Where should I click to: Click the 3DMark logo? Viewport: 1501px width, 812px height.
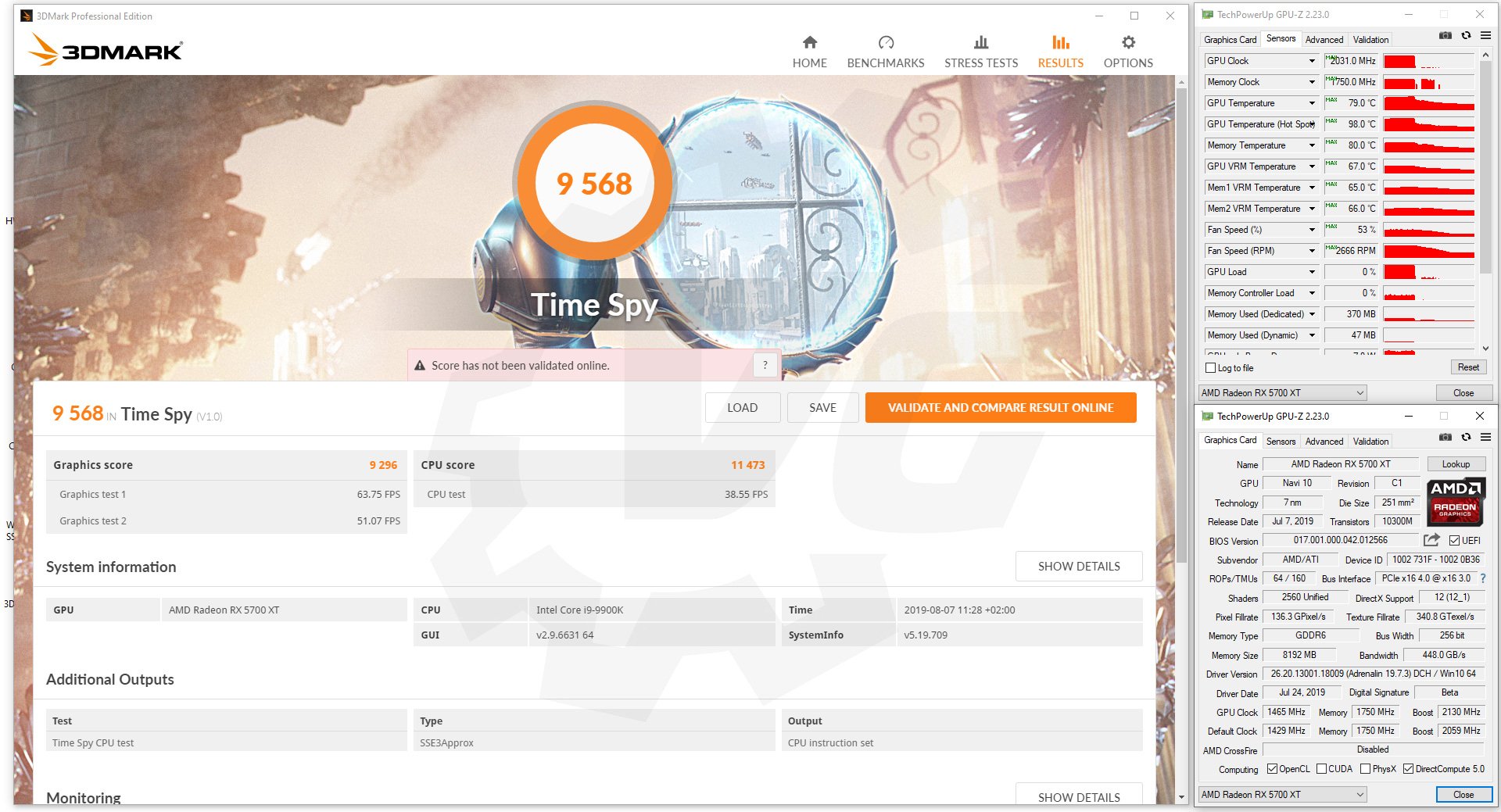(x=105, y=50)
